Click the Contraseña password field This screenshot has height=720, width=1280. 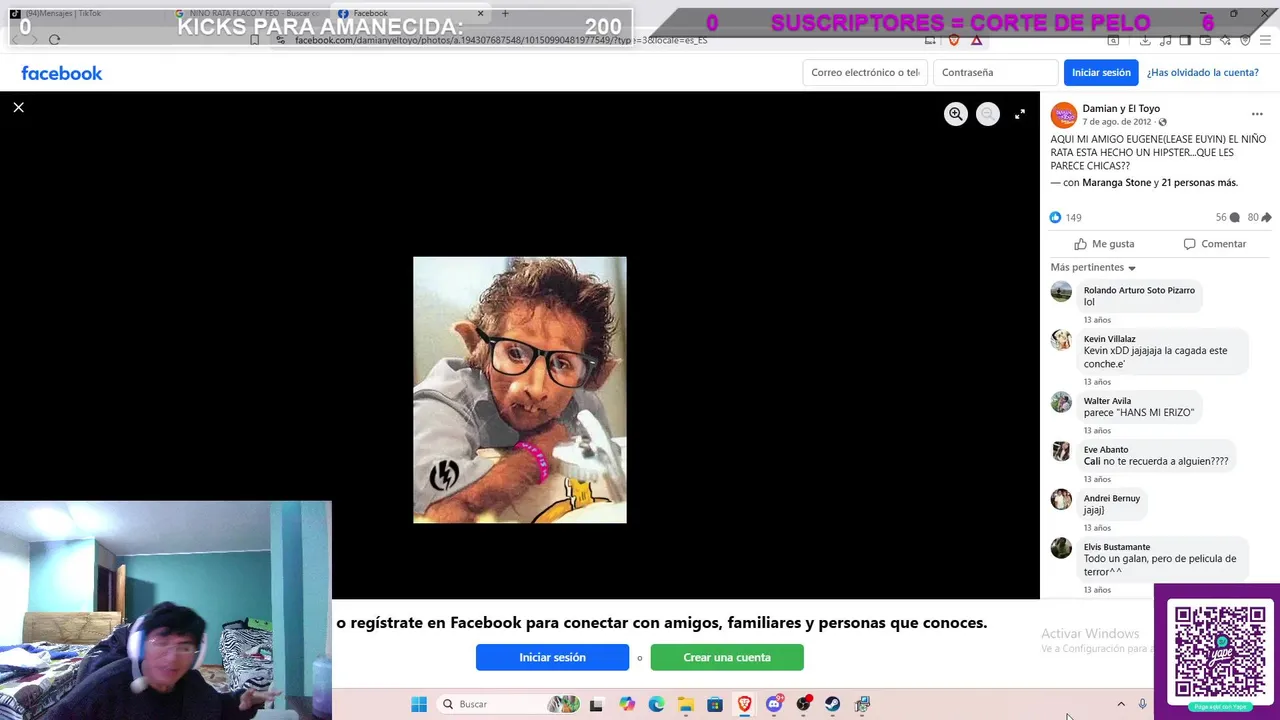[995, 73]
